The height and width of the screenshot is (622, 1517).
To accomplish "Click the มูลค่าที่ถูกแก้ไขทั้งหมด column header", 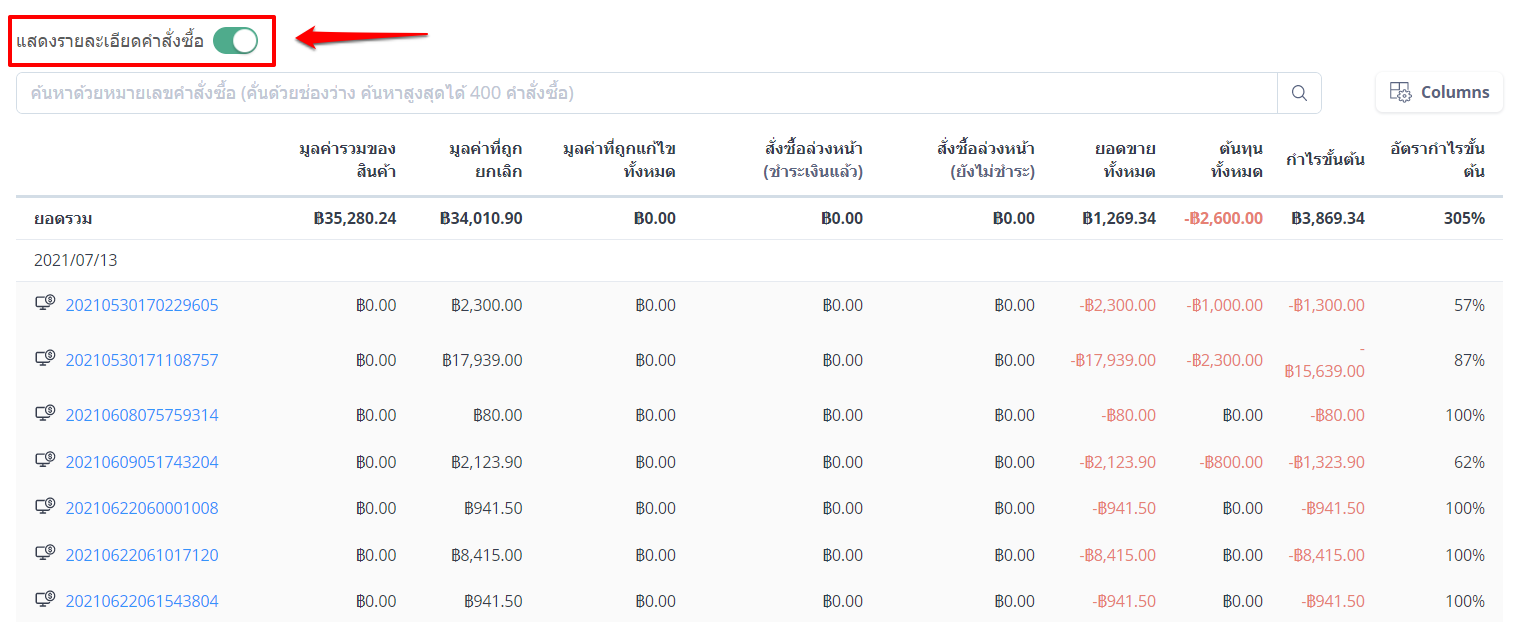I will pos(619,160).
